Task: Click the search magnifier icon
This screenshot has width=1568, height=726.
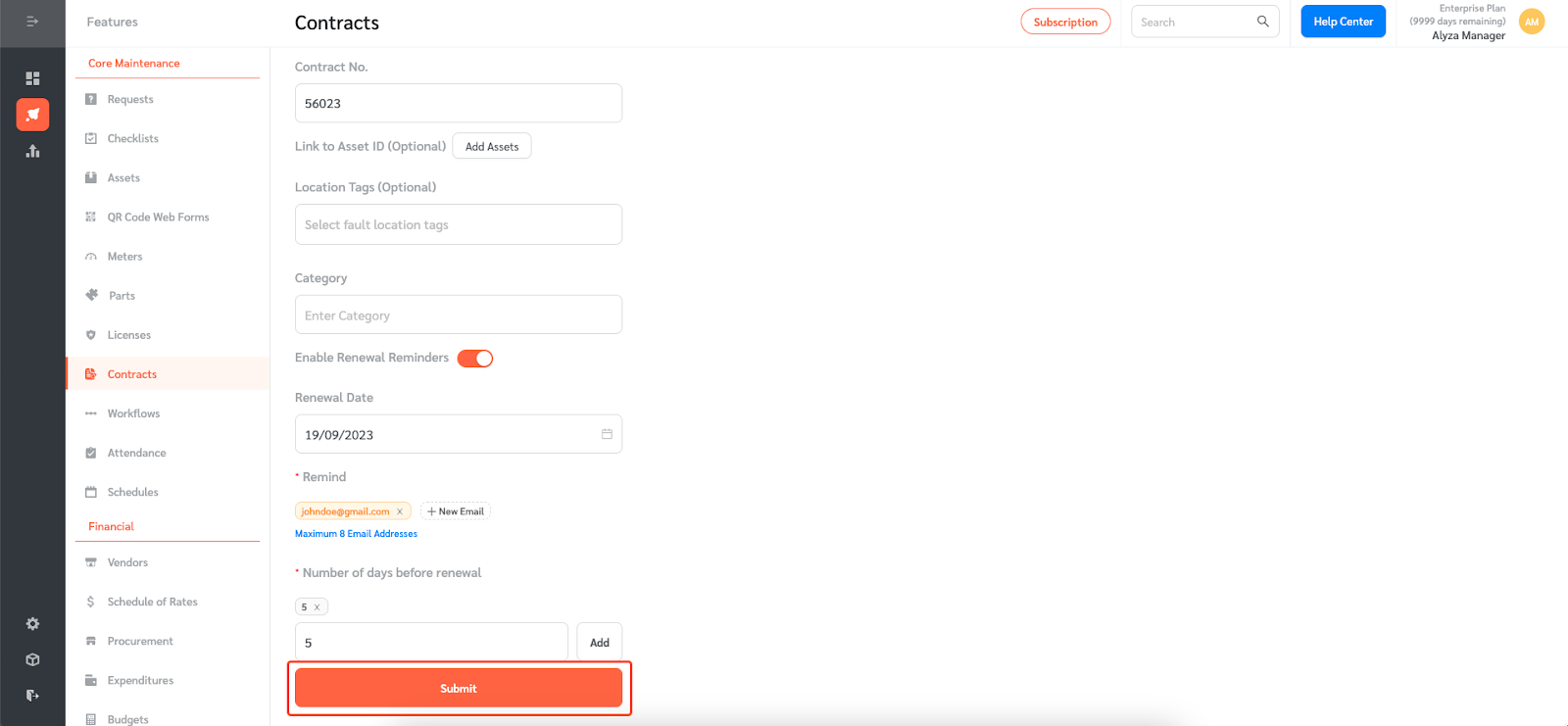Action: [1263, 22]
